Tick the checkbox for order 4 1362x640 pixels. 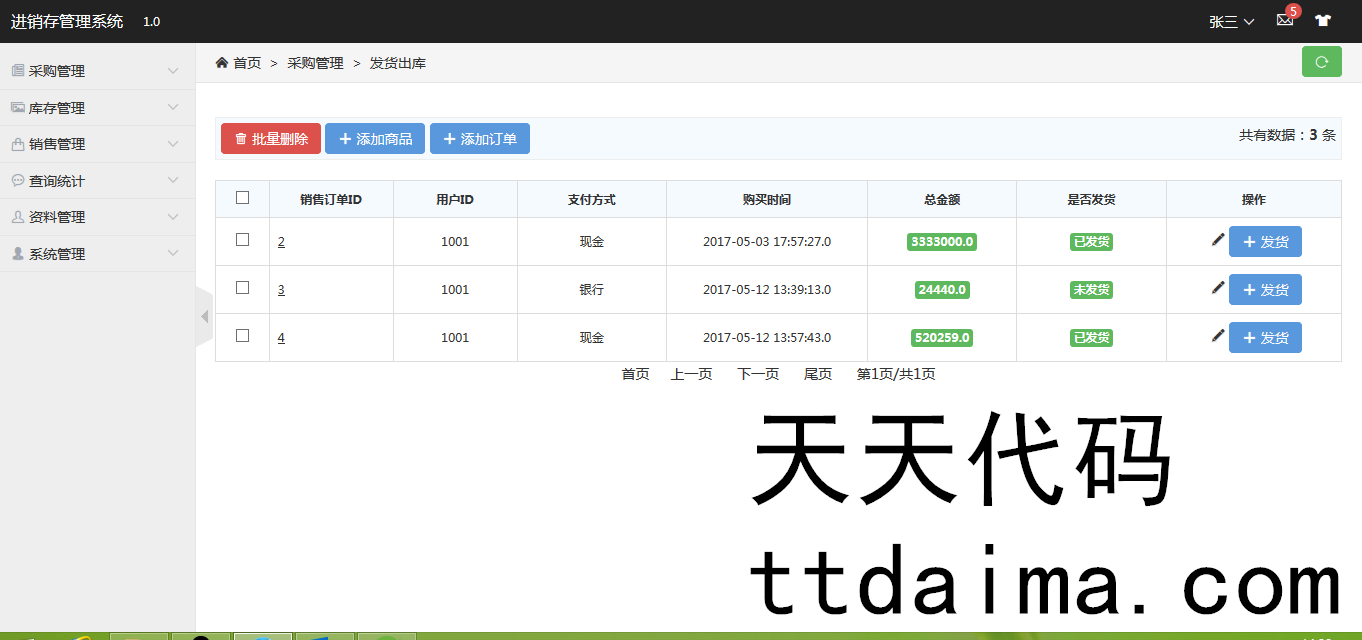pos(242,336)
